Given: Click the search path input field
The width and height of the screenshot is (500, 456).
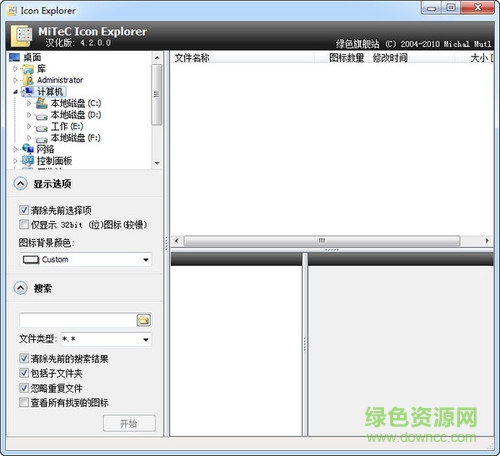Looking at the screenshot, I should [77, 320].
